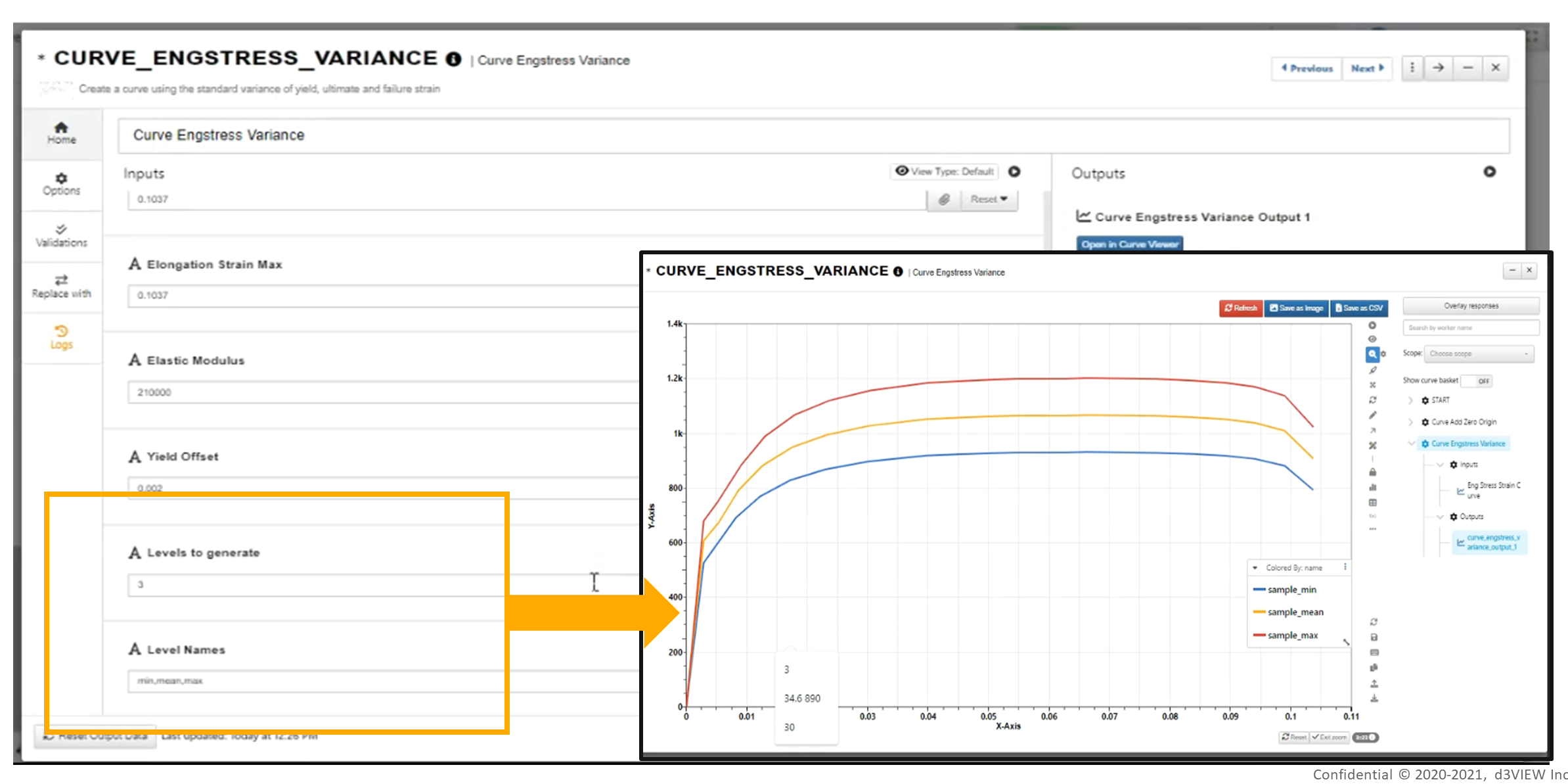Select curve_engstress_variance_output_1 tree item
1568x784 pixels.
1489,542
